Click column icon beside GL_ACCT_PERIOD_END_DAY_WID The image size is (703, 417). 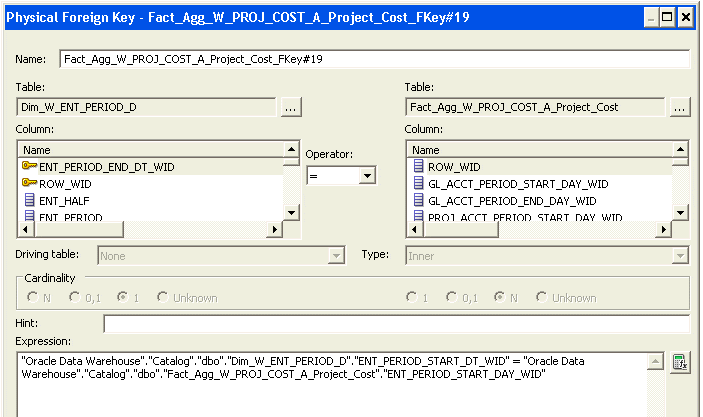pos(418,200)
